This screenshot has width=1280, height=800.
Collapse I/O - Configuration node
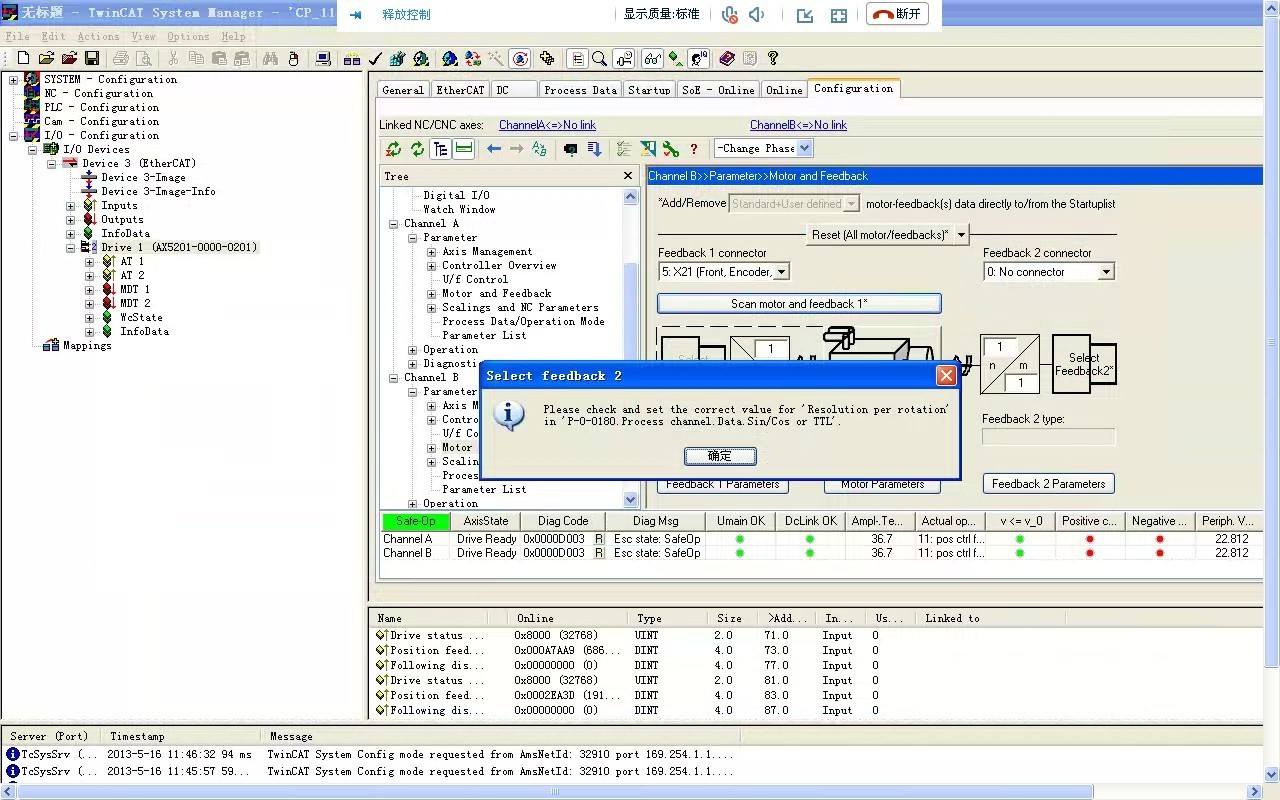click(13, 135)
